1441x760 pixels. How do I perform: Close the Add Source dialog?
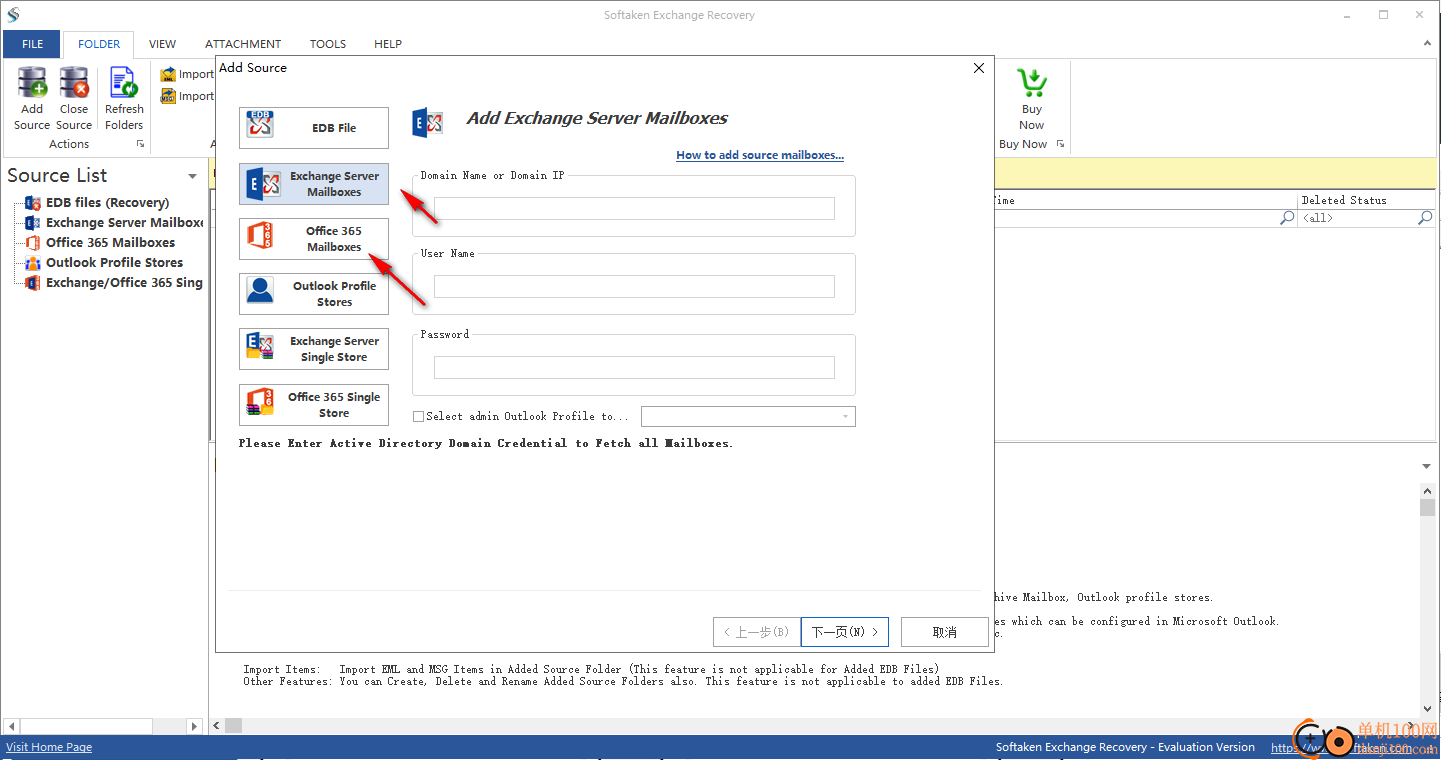coord(978,68)
